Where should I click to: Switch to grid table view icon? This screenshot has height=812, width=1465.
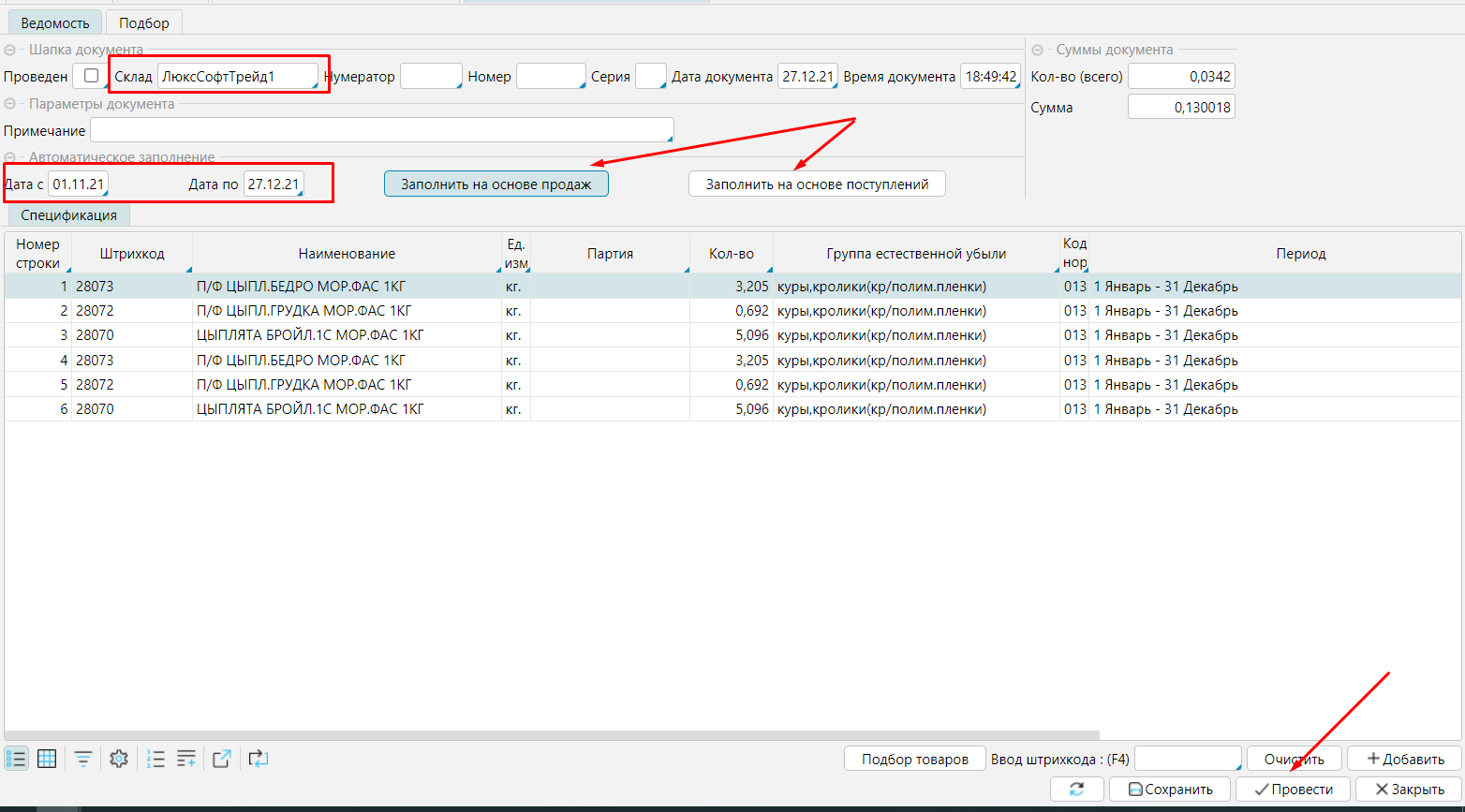pyautogui.click(x=47, y=759)
